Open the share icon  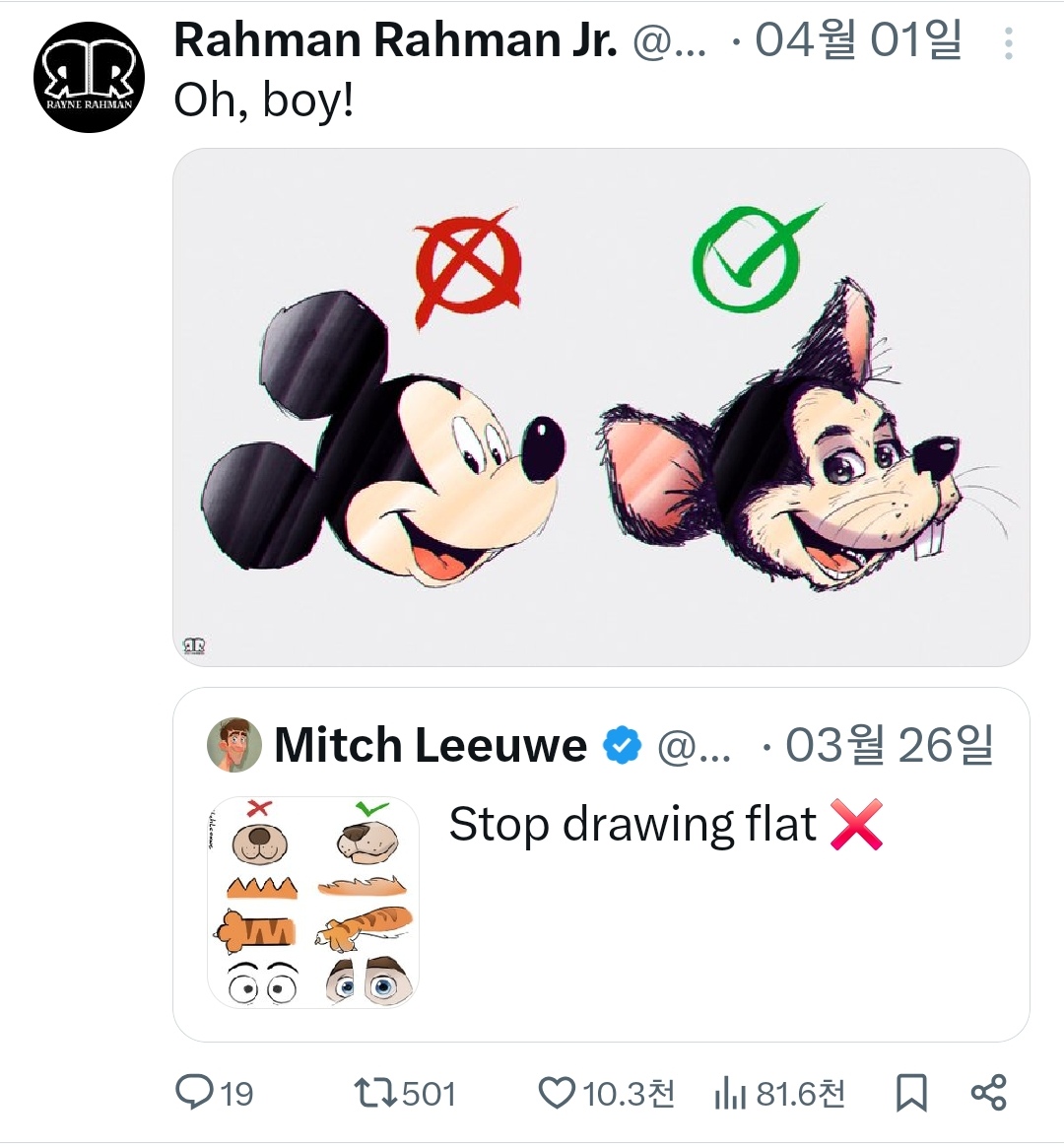click(988, 1092)
